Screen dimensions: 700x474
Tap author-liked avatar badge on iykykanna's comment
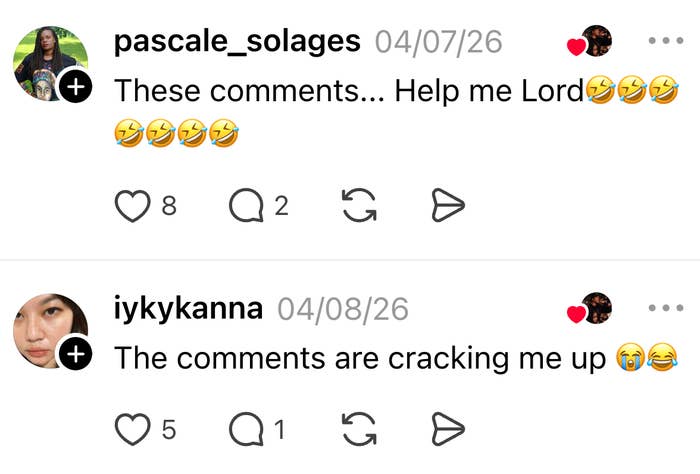coord(592,309)
